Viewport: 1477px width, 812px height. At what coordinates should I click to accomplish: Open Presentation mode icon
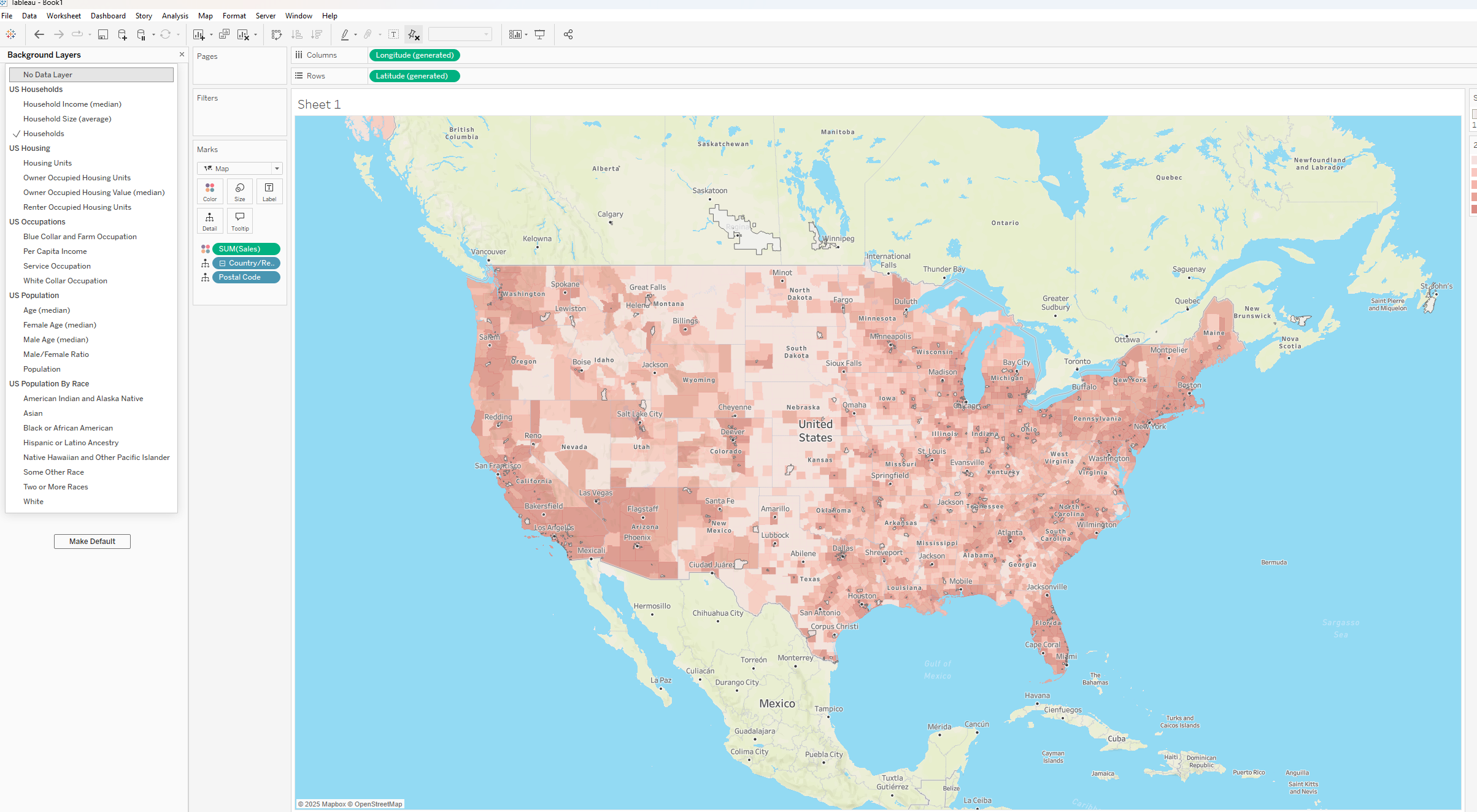(x=539, y=35)
